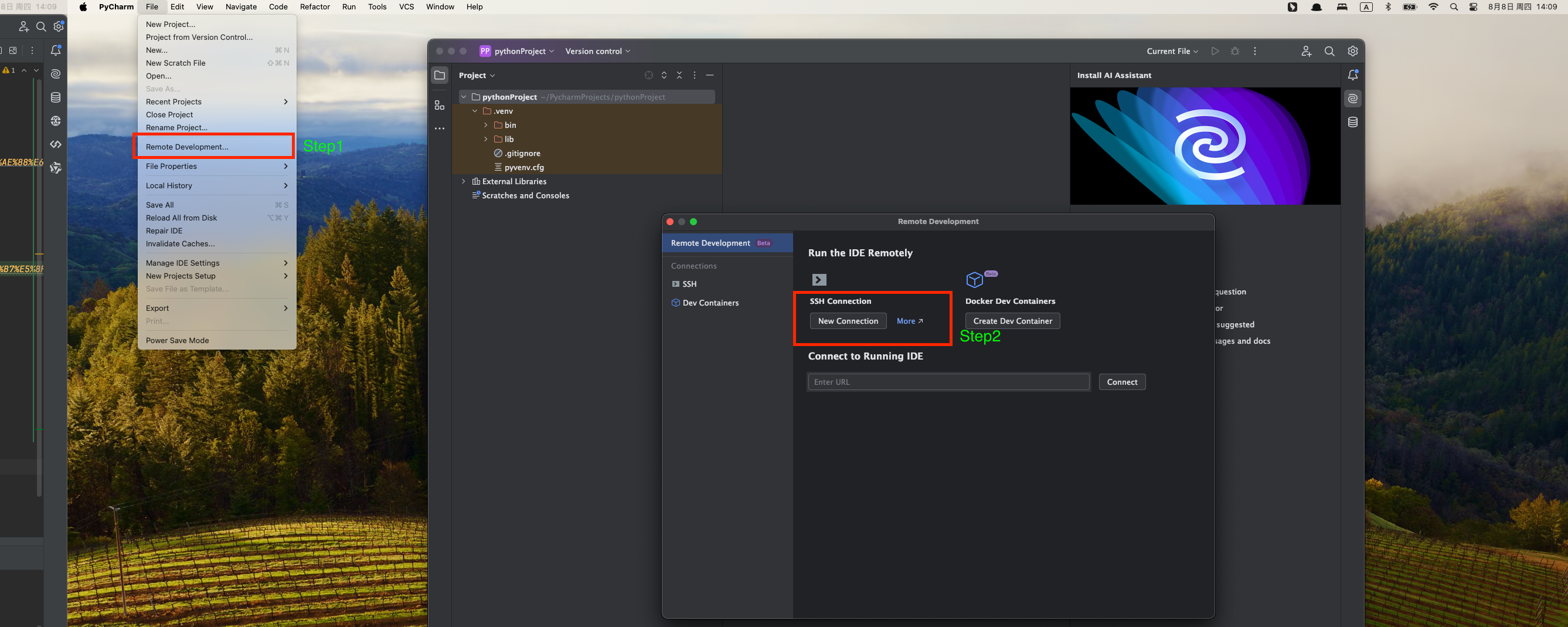Open Version control dropdown
This screenshot has height=627, width=1568.
(x=598, y=51)
